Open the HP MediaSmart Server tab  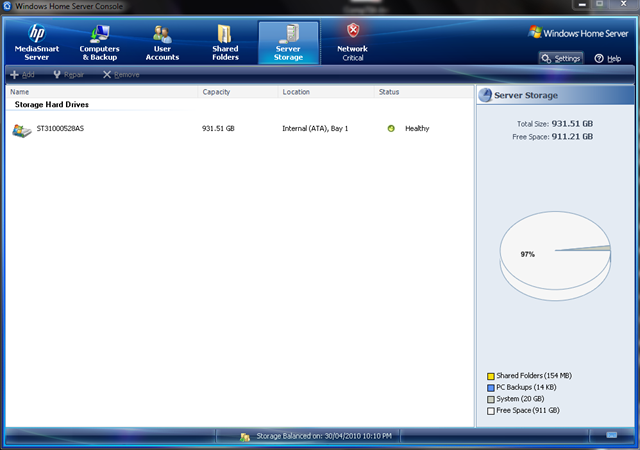click(37, 43)
